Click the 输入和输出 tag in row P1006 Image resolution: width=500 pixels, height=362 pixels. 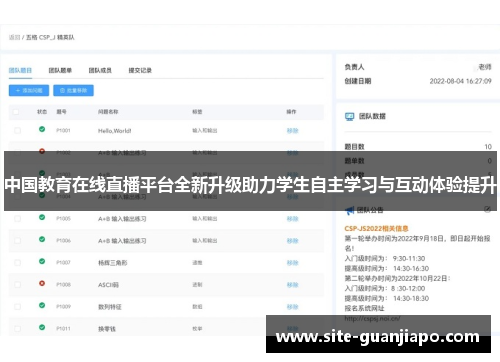click(x=205, y=241)
